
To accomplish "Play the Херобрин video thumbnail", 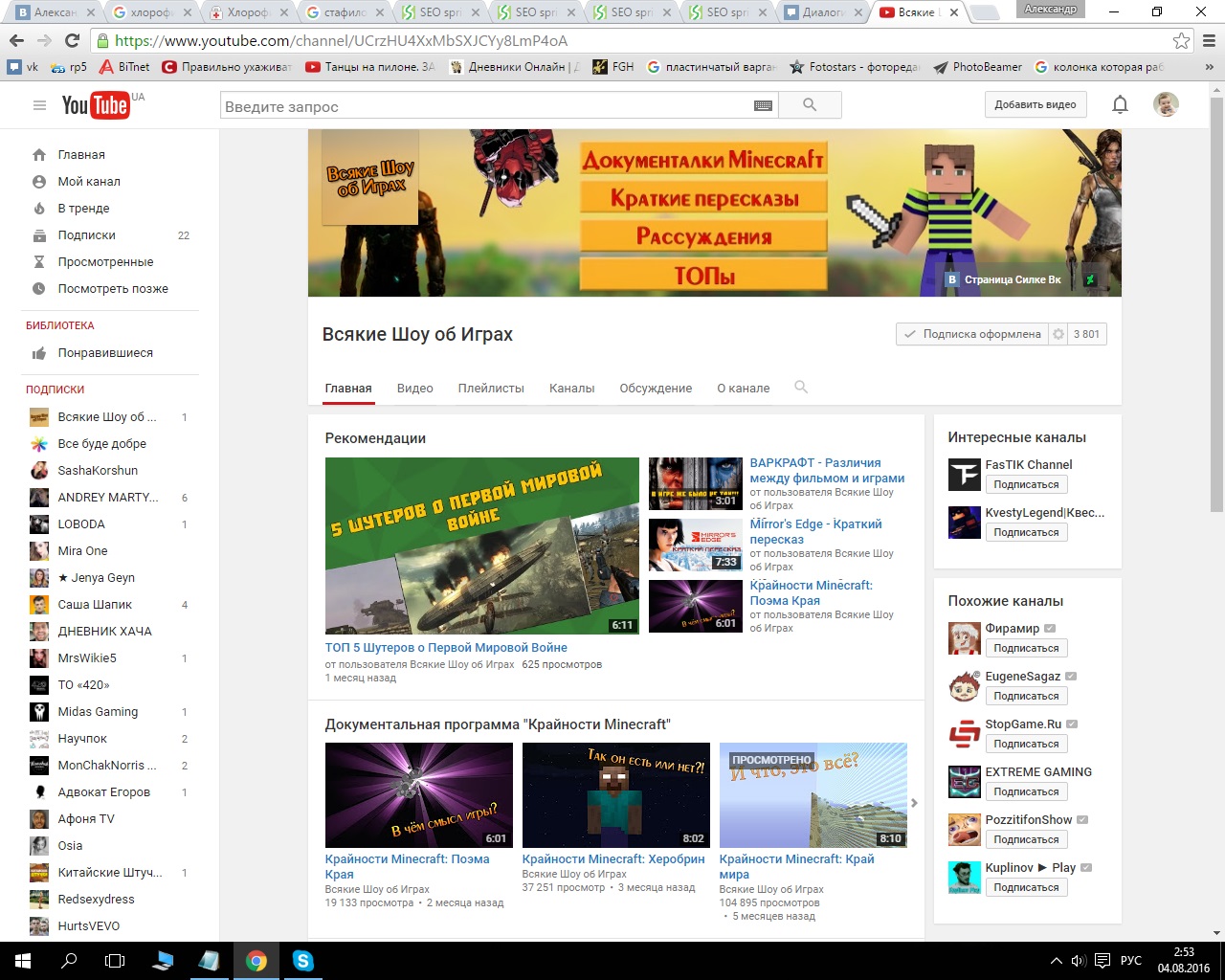I will coord(615,795).
